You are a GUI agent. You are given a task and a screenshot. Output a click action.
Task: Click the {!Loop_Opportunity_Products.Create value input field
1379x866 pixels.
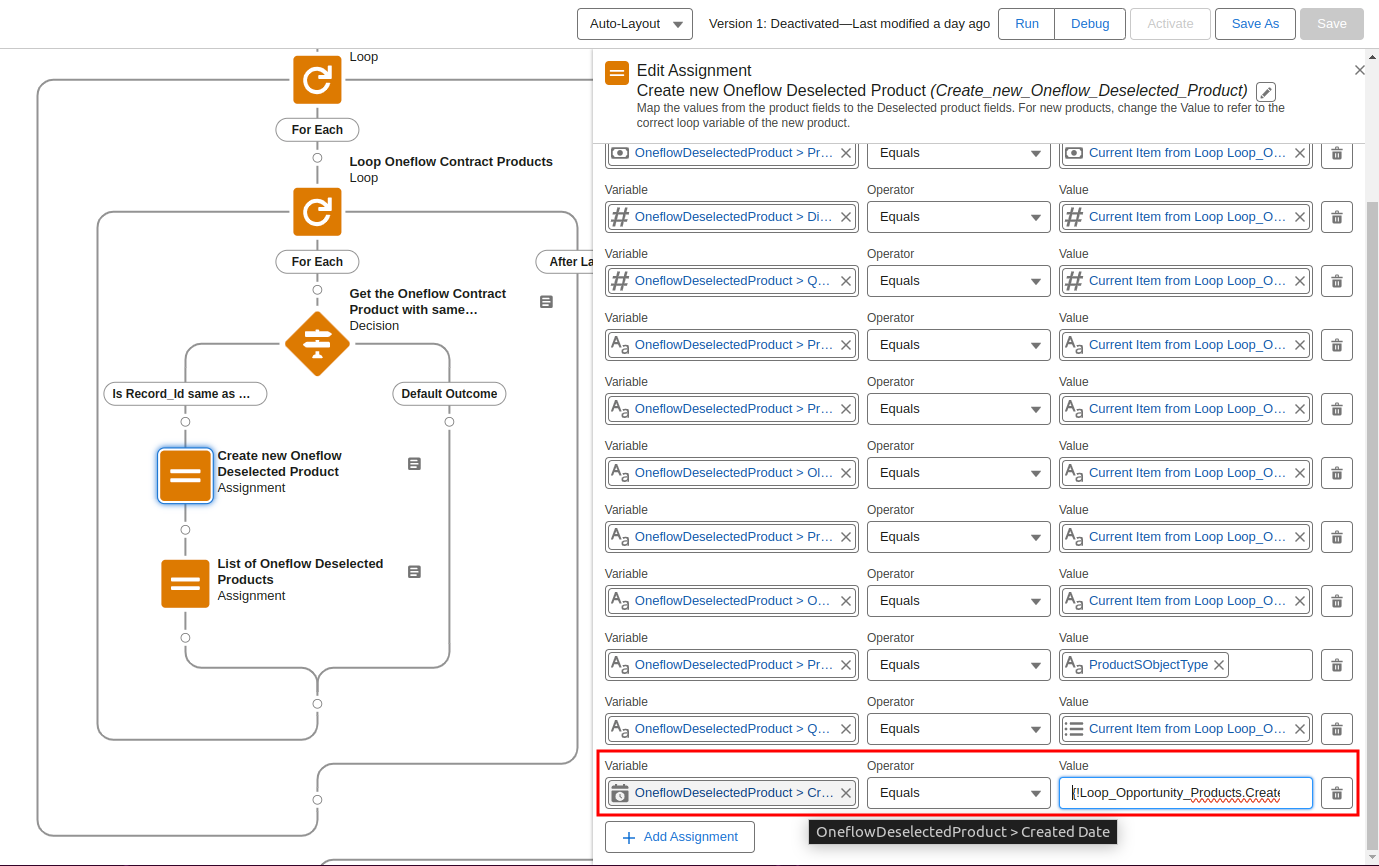point(1186,793)
